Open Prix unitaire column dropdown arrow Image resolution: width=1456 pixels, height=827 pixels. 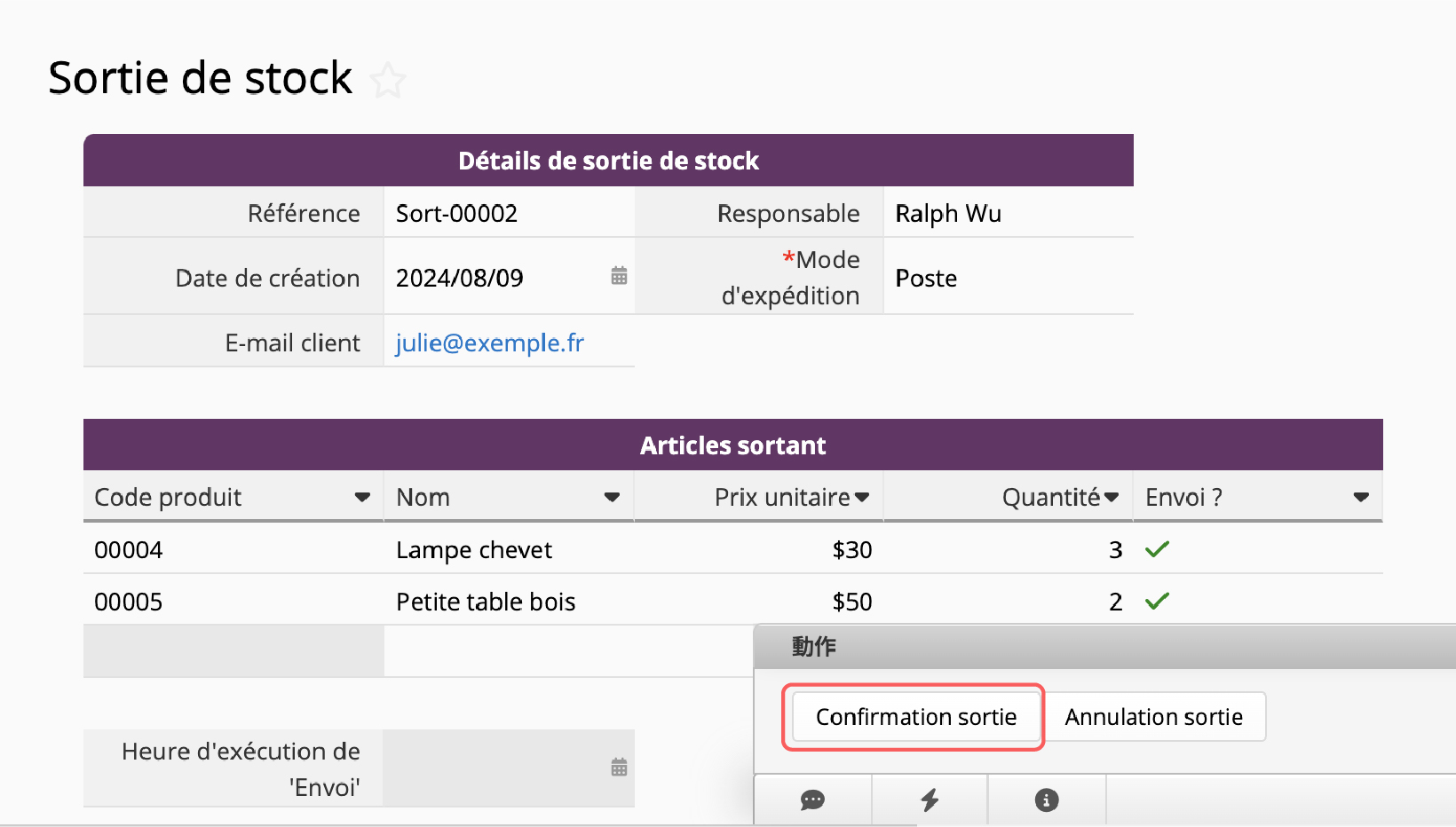pyautogui.click(x=862, y=497)
